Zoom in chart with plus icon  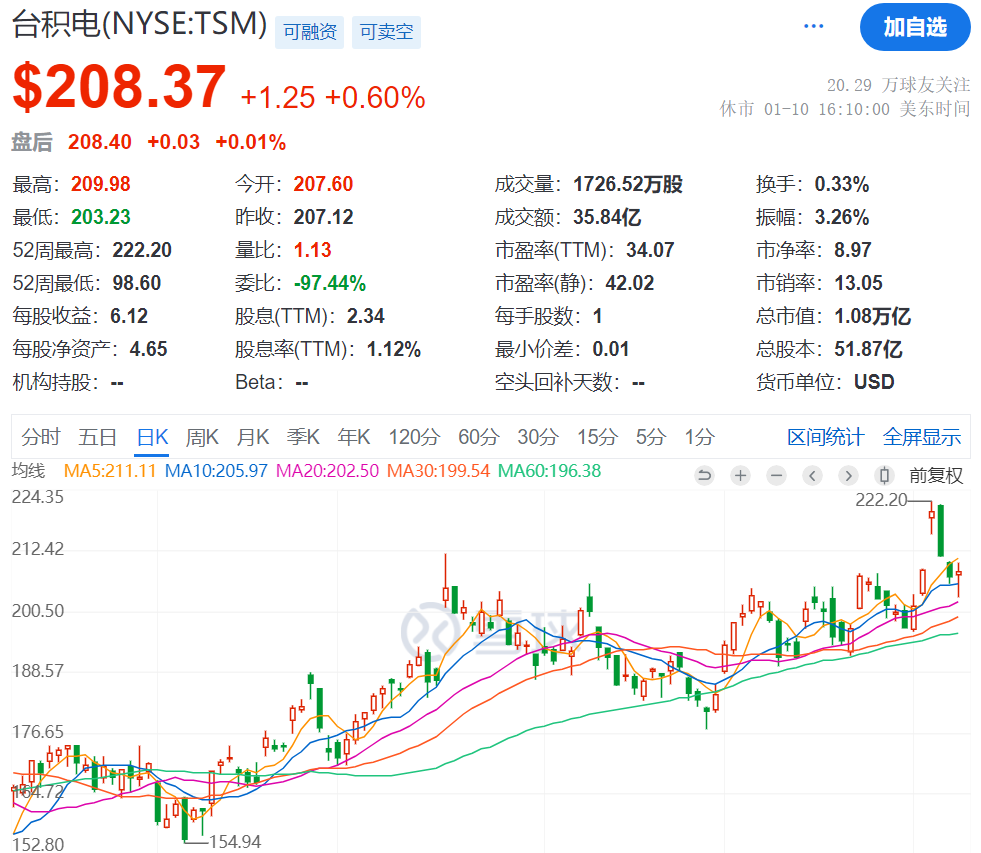pos(740,476)
